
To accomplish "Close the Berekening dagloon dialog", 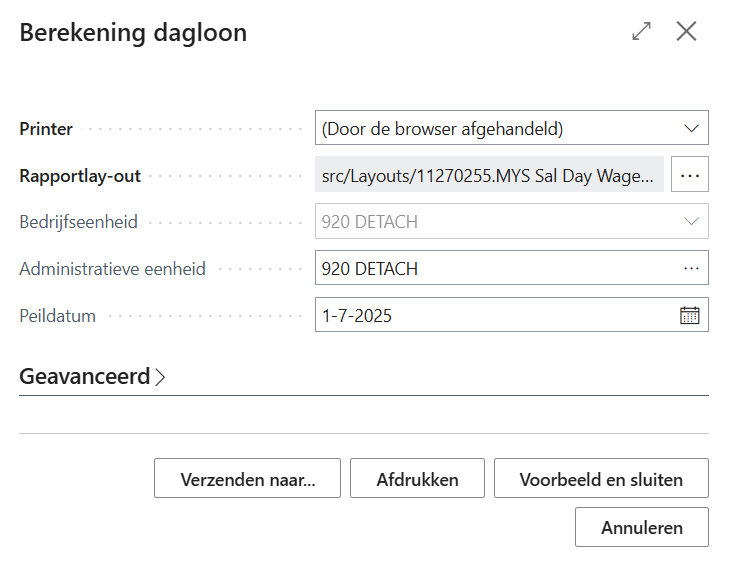I will click(x=686, y=32).
